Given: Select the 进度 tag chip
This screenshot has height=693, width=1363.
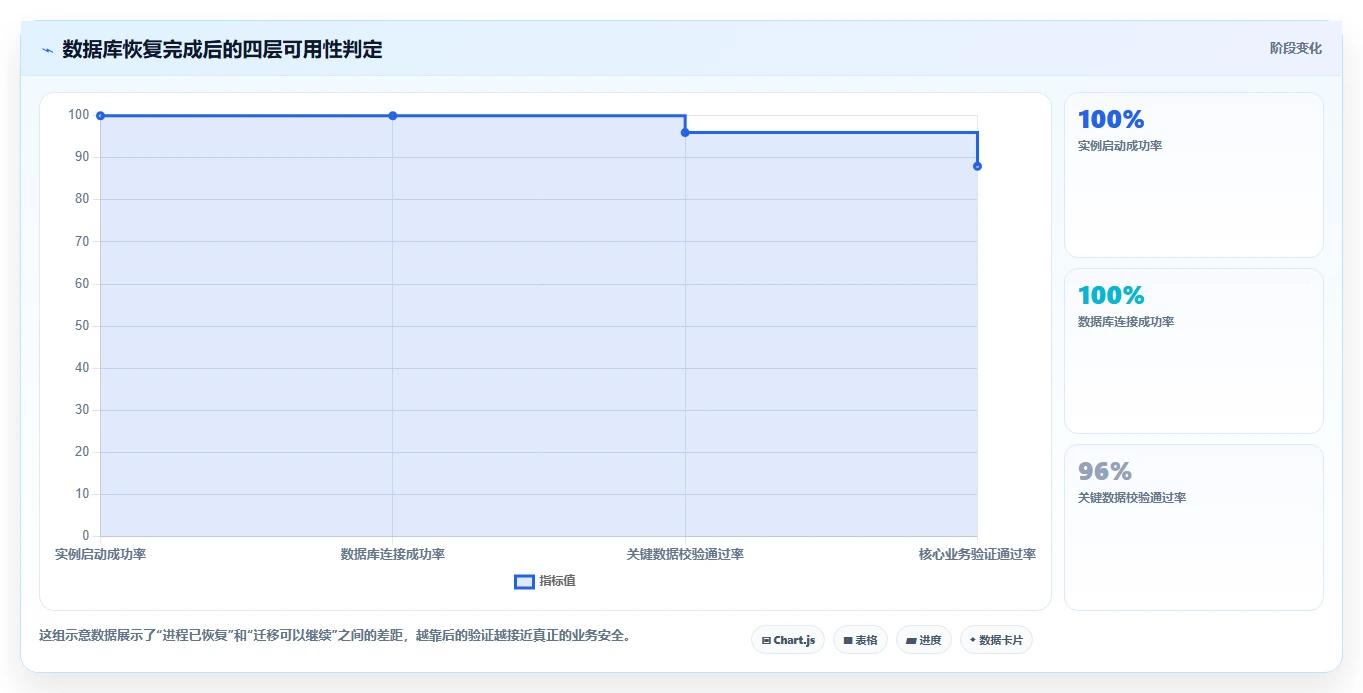Looking at the screenshot, I should tap(923, 640).
